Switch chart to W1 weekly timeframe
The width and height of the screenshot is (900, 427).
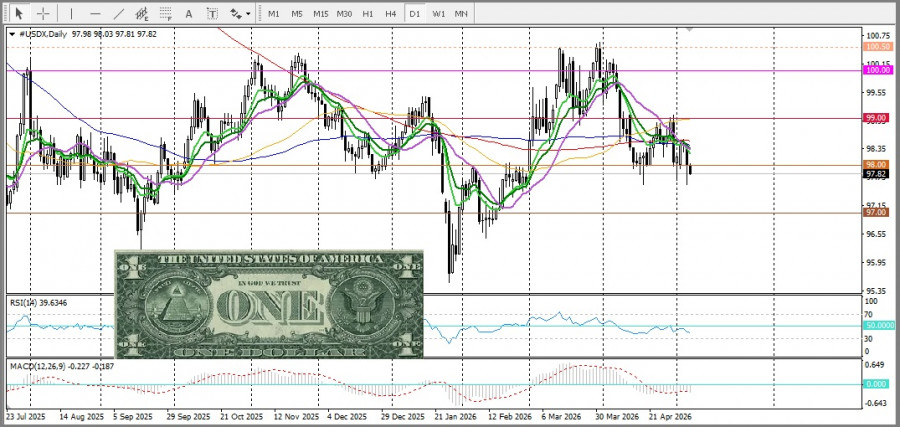(x=439, y=13)
